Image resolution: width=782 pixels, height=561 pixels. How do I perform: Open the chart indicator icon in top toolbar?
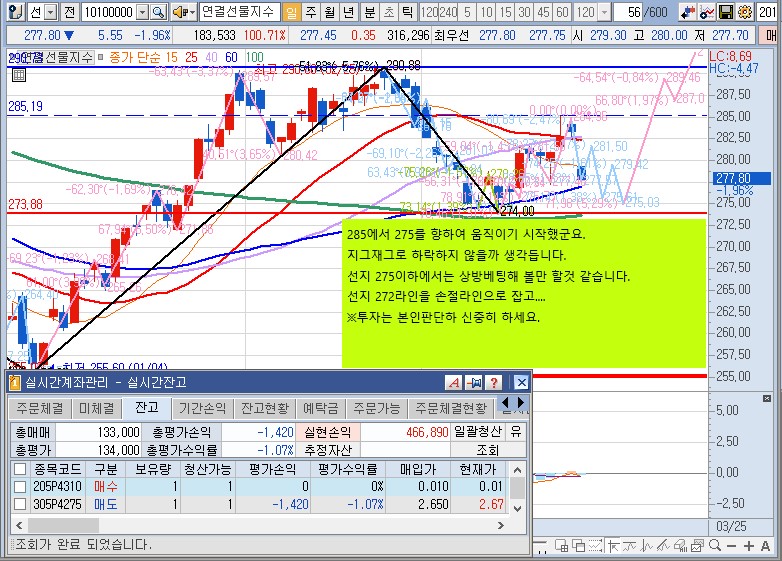(707, 12)
